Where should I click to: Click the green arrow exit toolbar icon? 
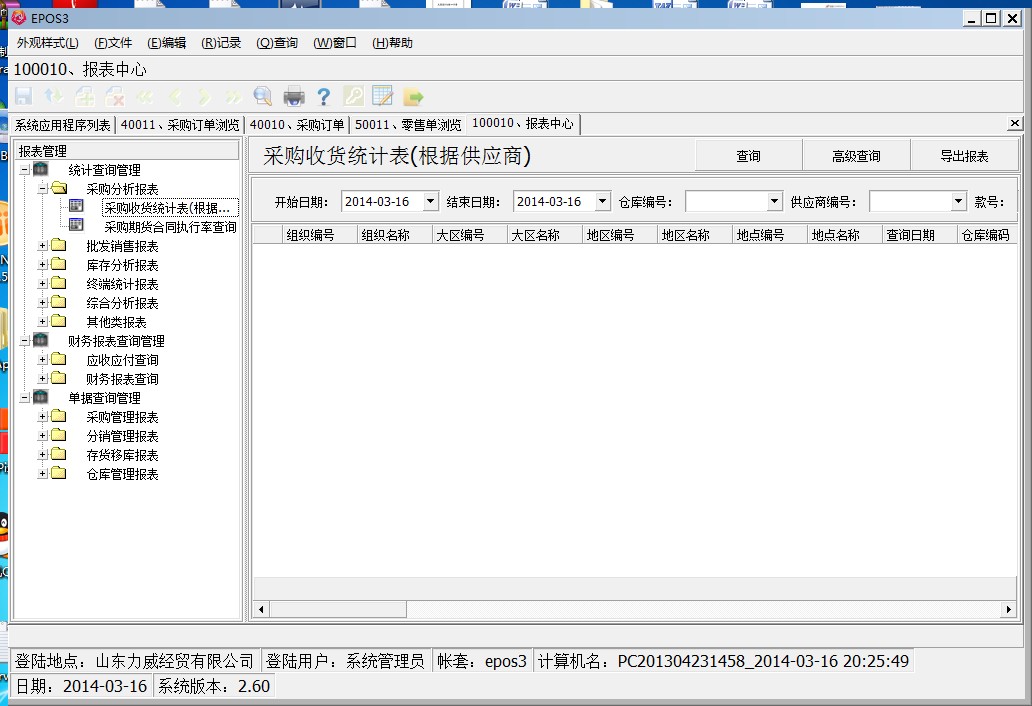pyautogui.click(x=413, y=96)
